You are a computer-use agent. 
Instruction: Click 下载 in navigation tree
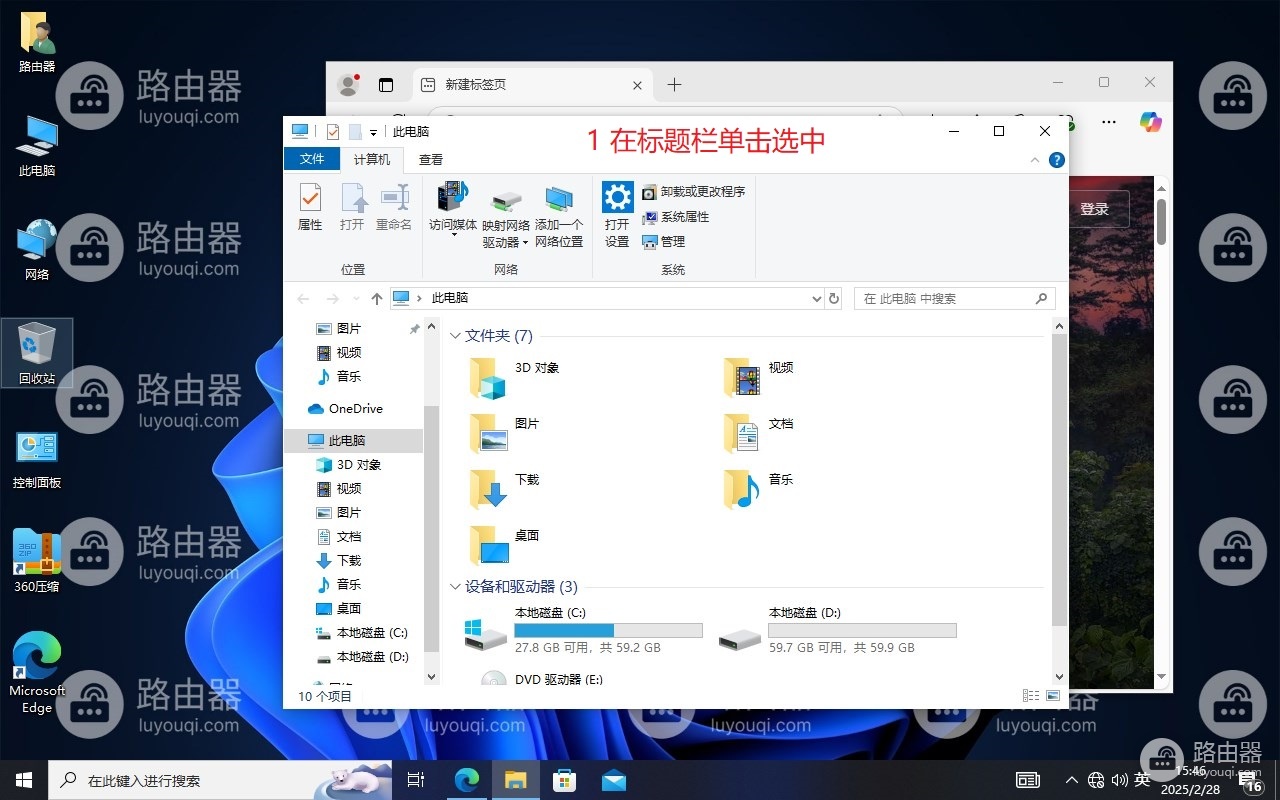[339, 560]
